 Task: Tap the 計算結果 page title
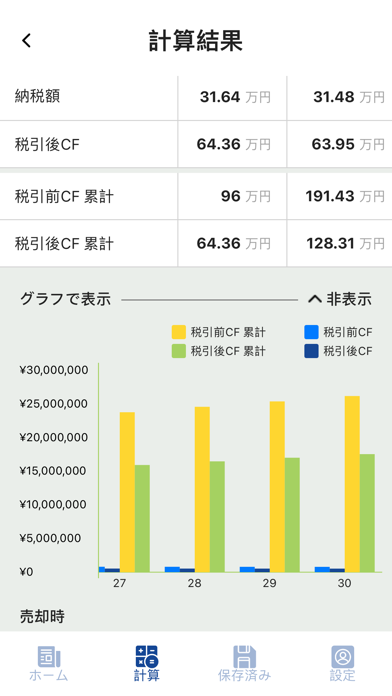pyautogui.click(x=196, y=41)
